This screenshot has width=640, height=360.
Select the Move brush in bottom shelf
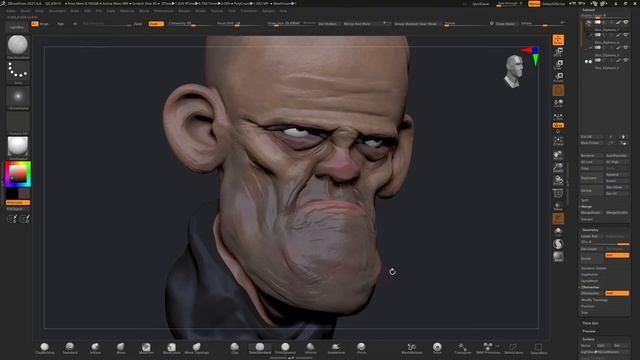[121, 348]
